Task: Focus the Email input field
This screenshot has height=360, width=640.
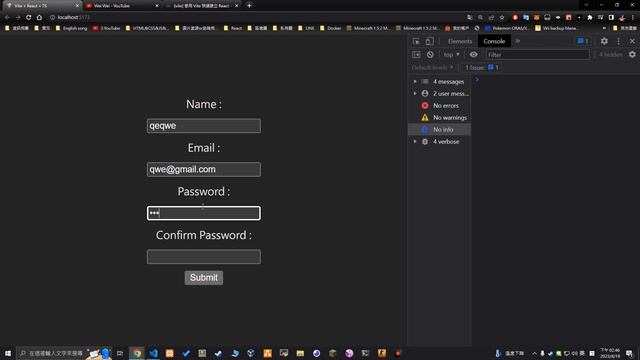Action: click(x=204, y=169)
